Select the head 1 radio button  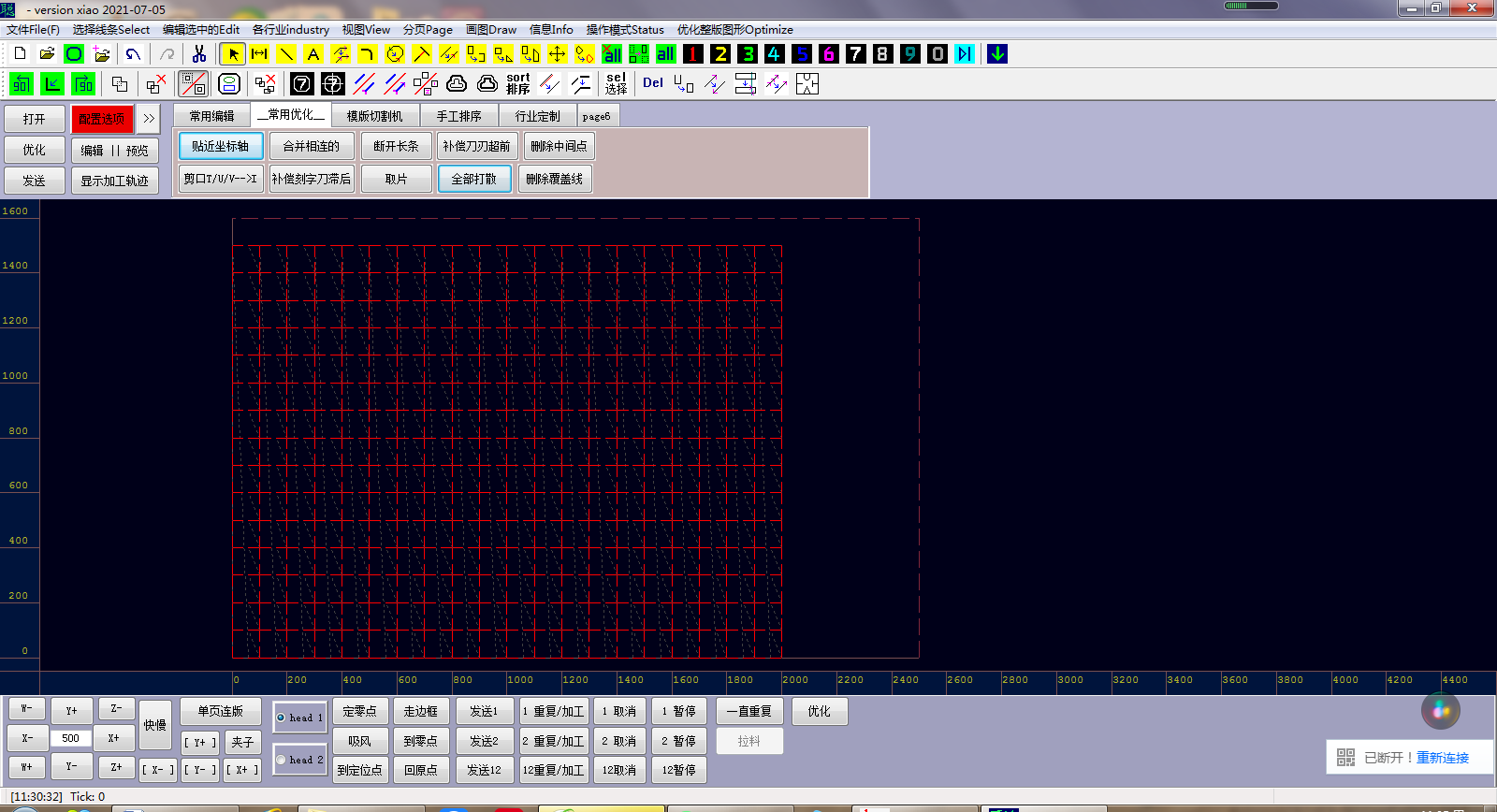pos(281,718)
